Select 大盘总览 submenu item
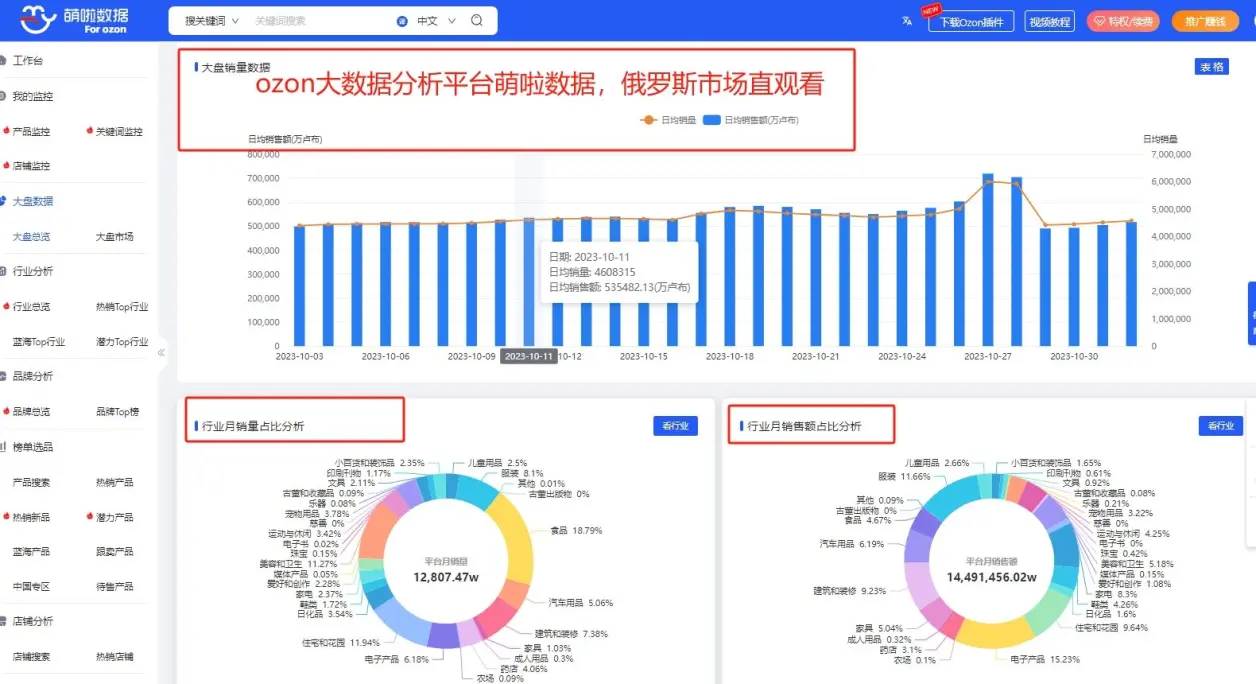This screenshot has height=684, width=1256. coord(31,237)
